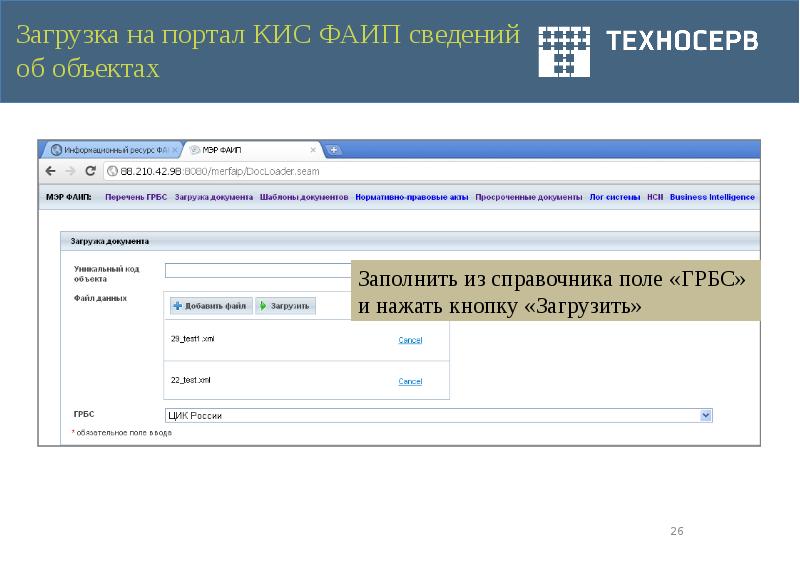Select the МЭР ФАИП browser tab
Screen dimensions: 800x568
coord(250,150)
